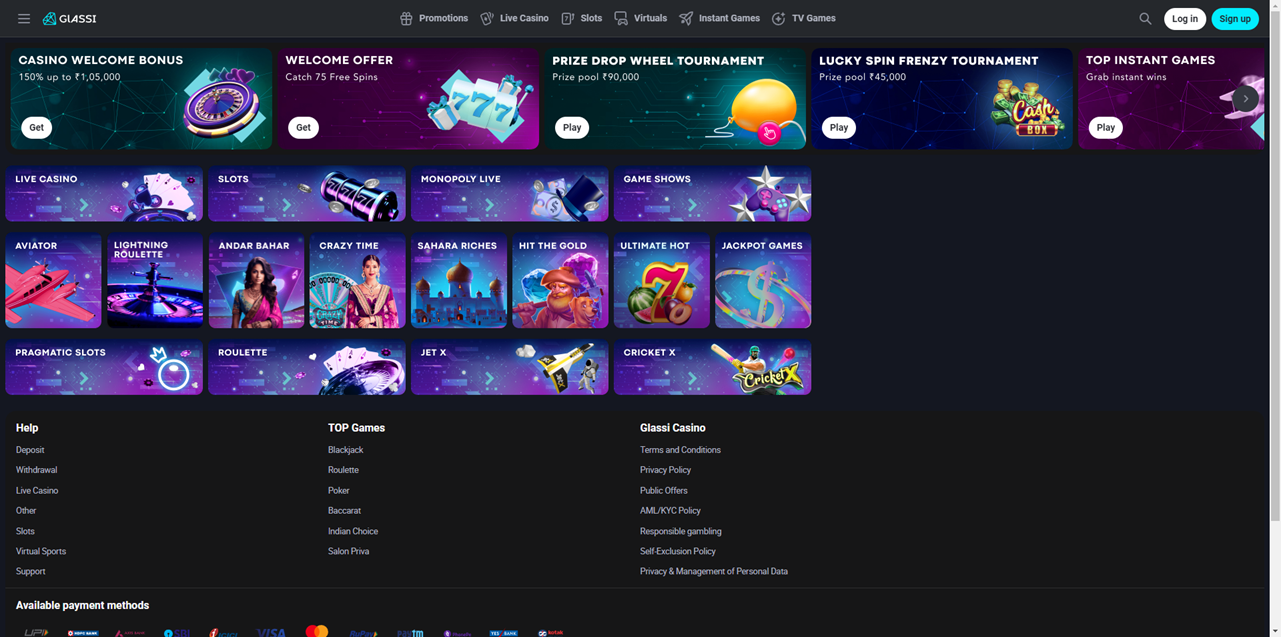
Task: Open the Withdrawal help link
Action: click(x=35, y=470)
